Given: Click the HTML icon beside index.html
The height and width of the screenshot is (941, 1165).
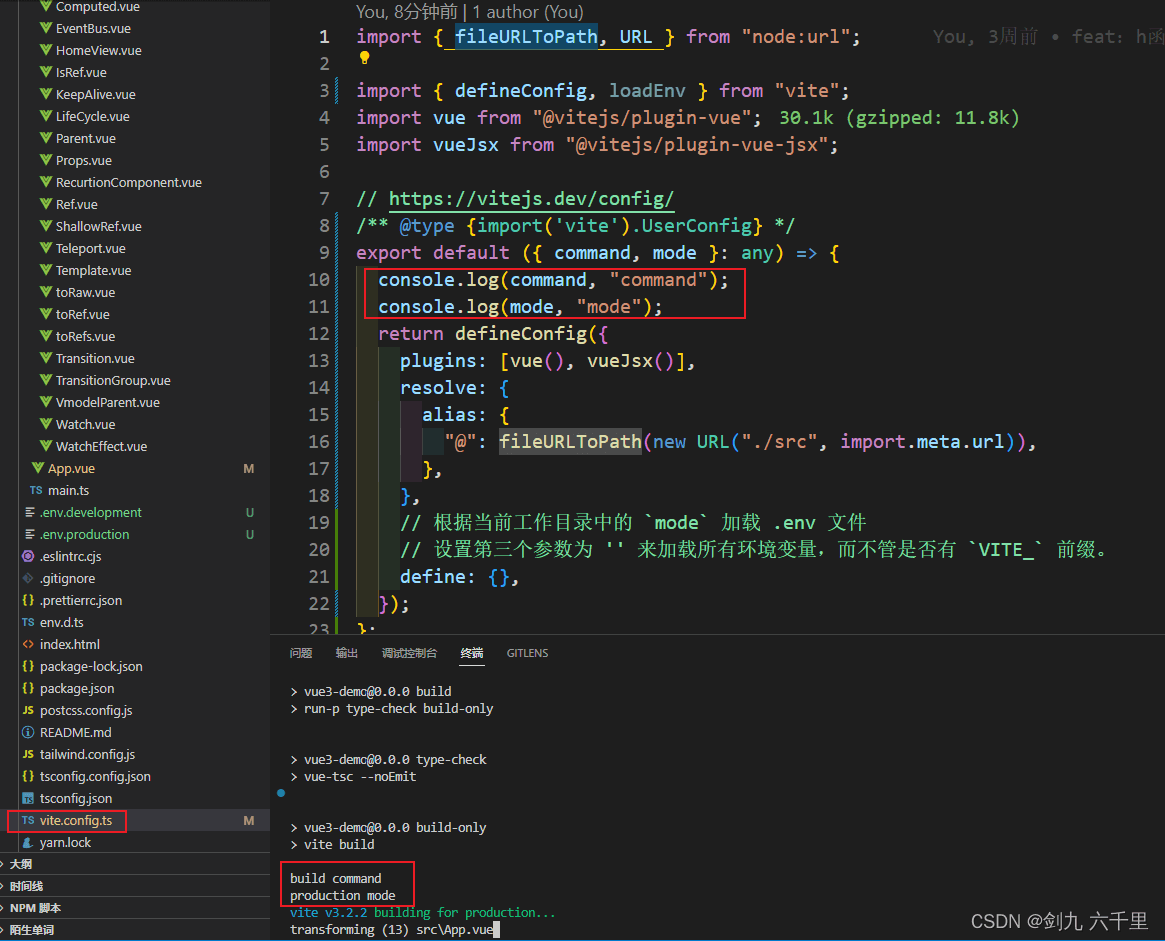Looking at the screenshot, I should pyautogui.click(x=28, y=644).
